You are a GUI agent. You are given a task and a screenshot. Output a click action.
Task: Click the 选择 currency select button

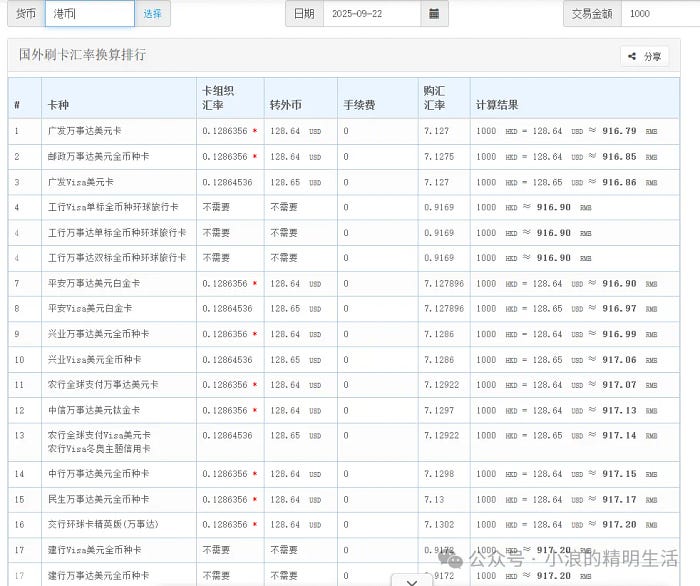[x=152, y=14]
